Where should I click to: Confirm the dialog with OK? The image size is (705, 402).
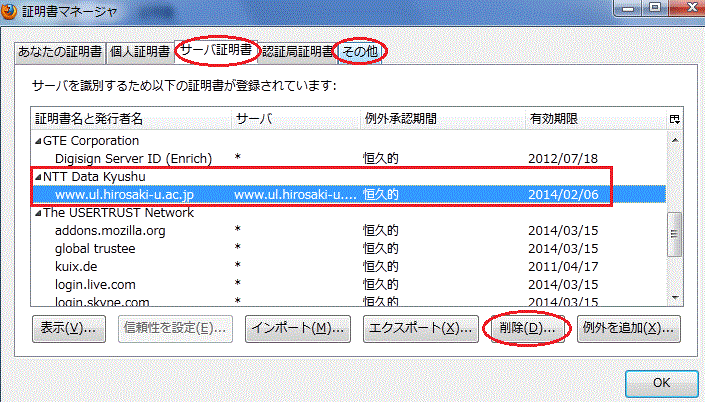661,383
